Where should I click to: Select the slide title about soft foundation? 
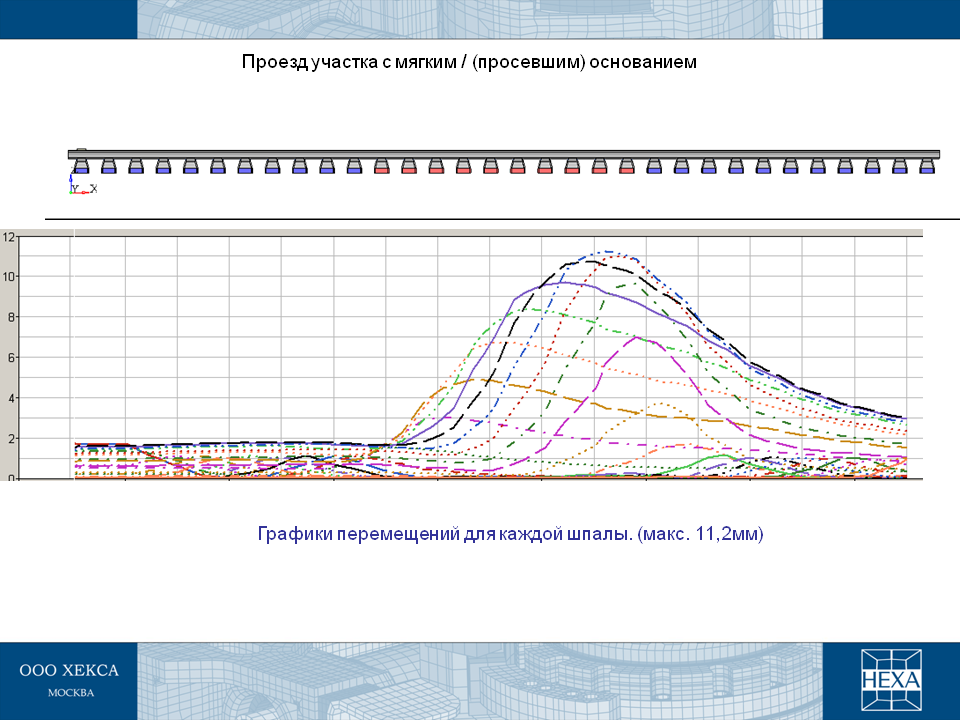(469, 62)
